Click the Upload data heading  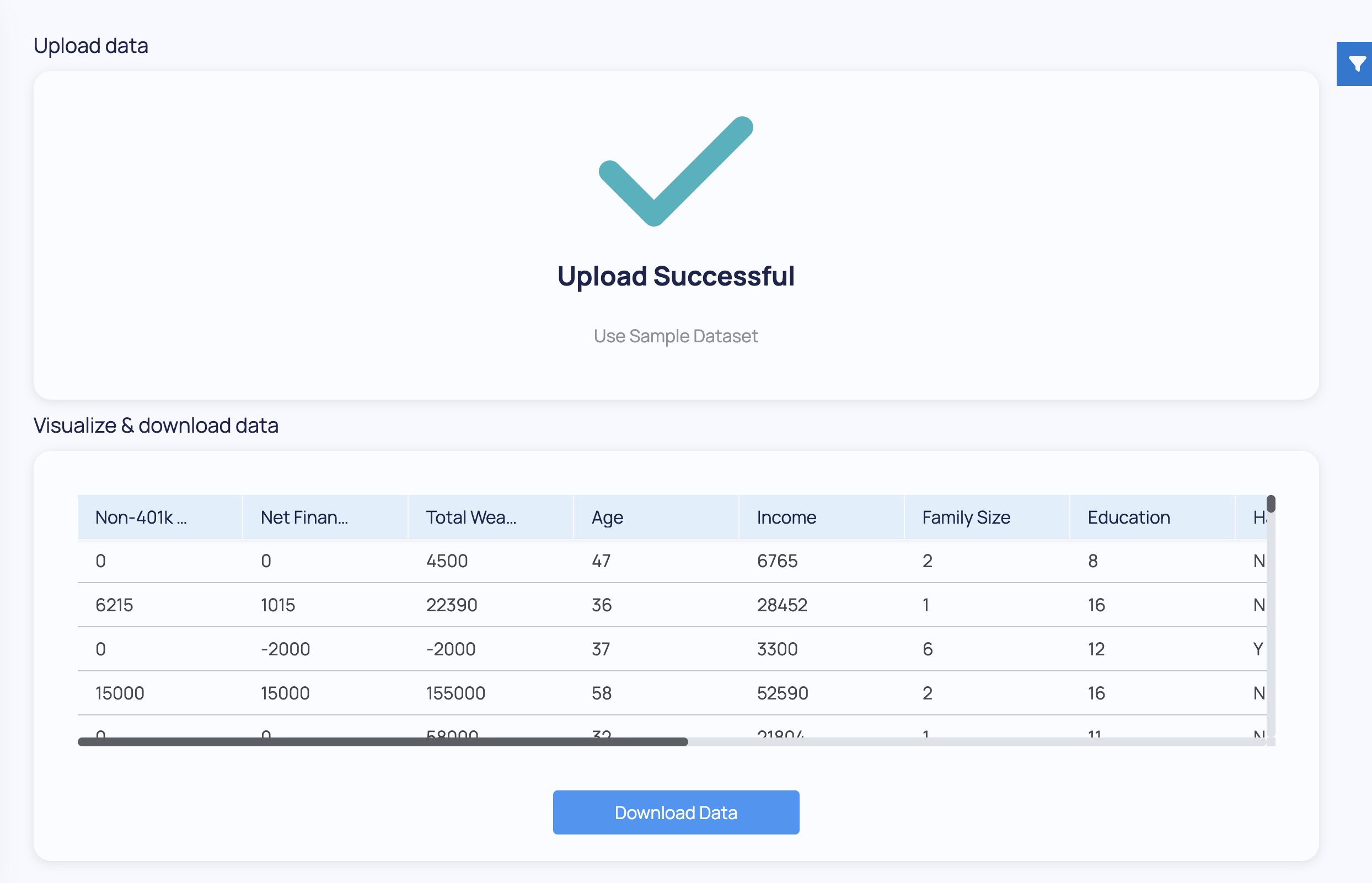90,46
